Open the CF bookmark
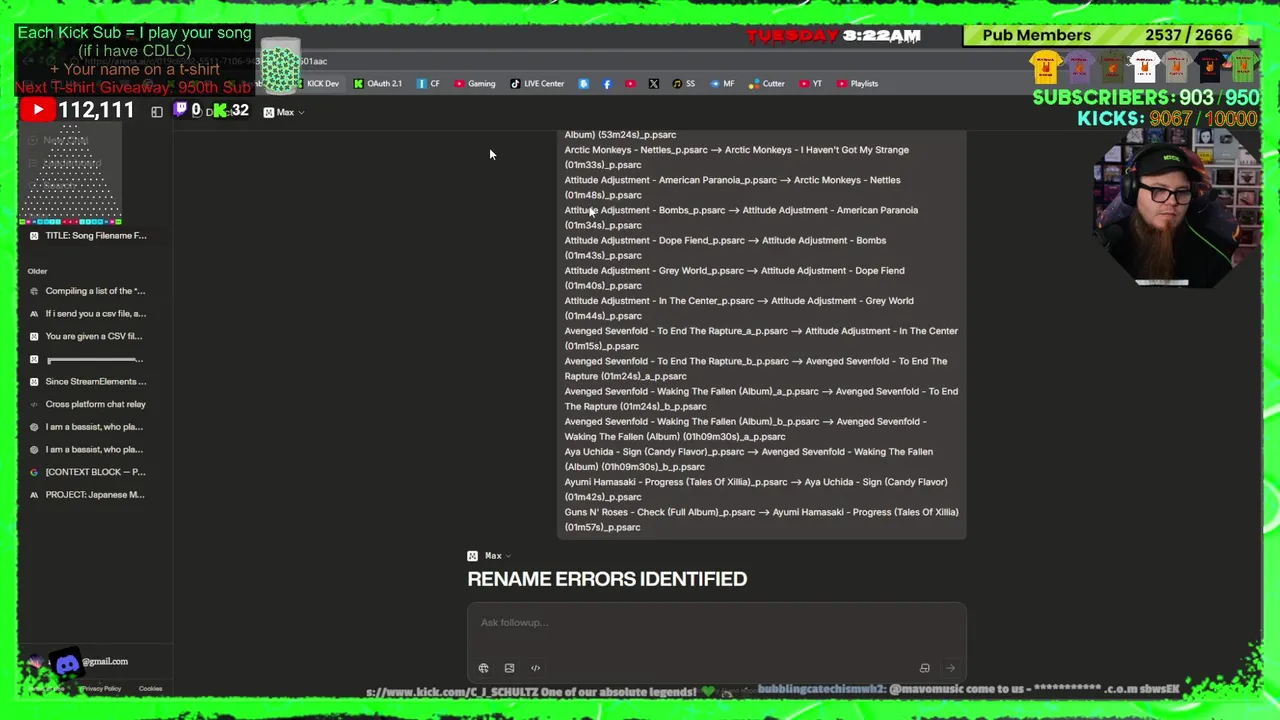 point(428,84)
